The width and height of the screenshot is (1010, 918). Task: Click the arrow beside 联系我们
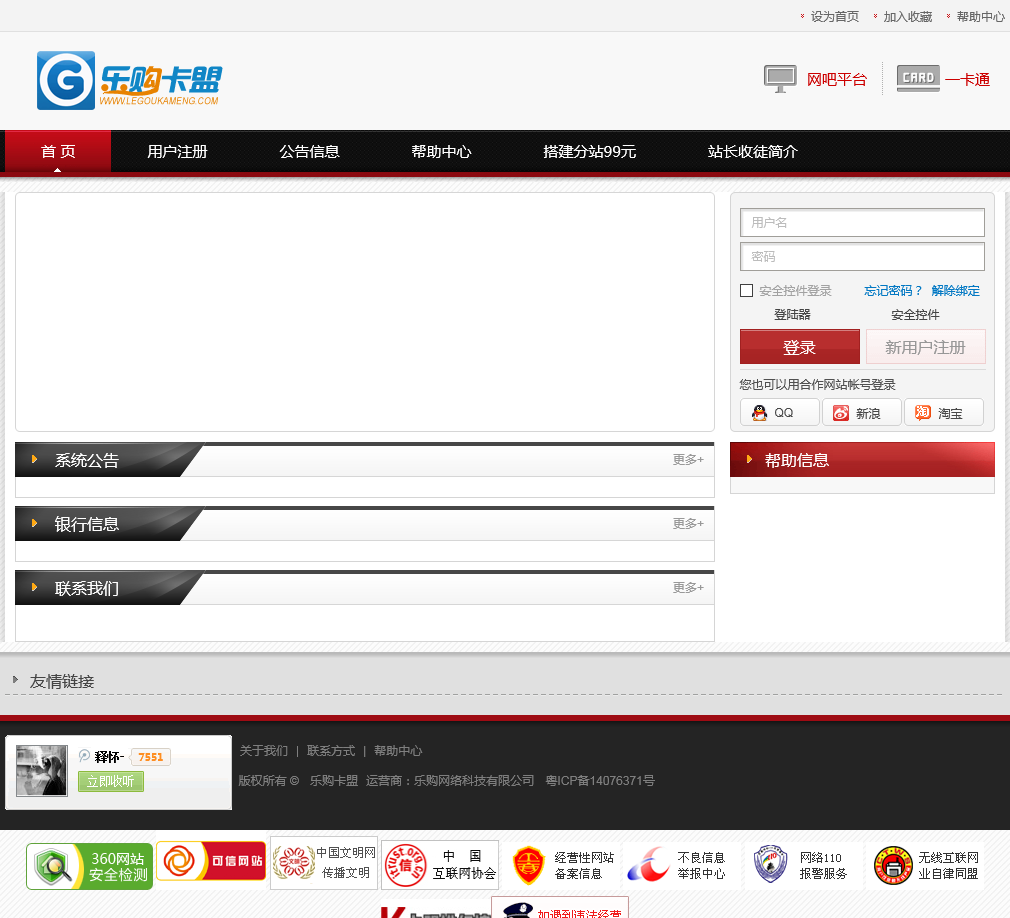[x=34, y=587]
